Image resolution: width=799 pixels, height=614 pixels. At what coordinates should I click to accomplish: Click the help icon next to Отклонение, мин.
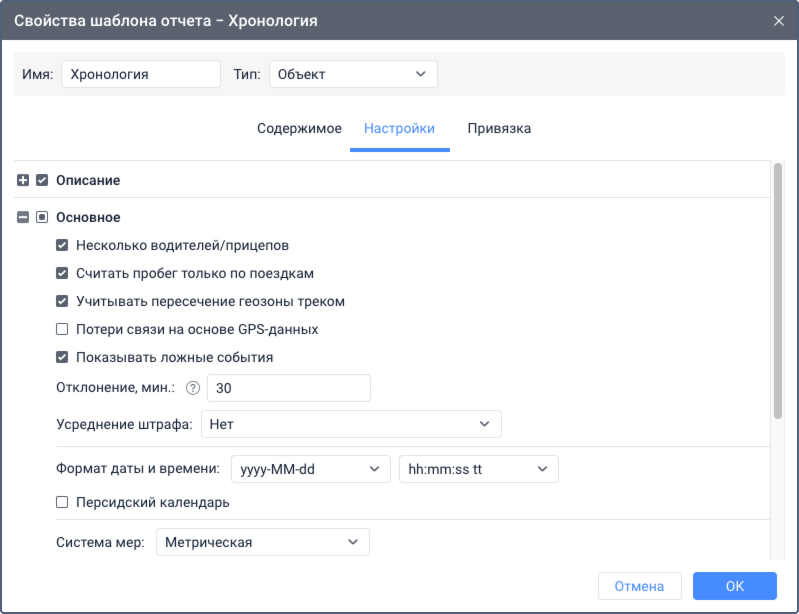[193, 388]
